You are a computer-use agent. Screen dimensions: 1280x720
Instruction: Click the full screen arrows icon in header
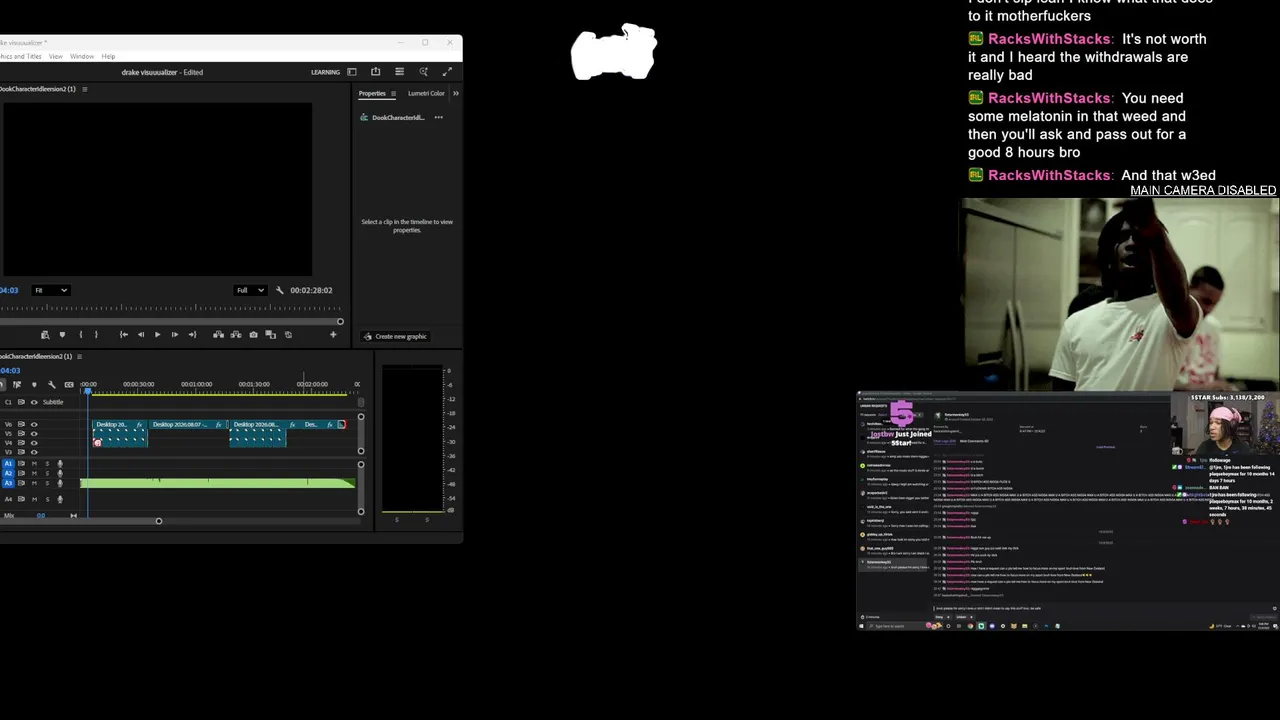point(447,72)
